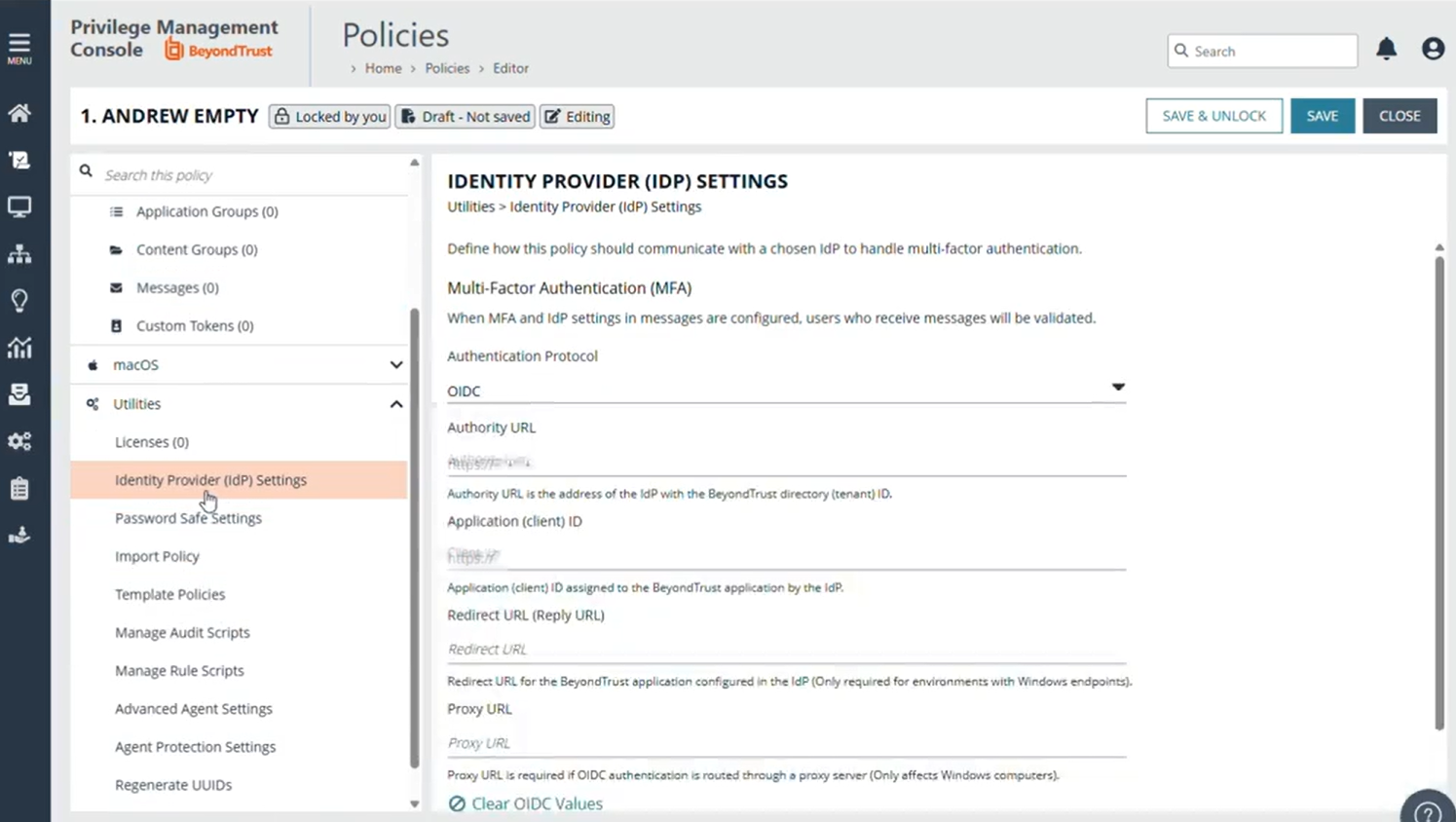Click the Editing status badge
The width and height of the screenshot is (1456, 822).
click(x=578, y=117)
